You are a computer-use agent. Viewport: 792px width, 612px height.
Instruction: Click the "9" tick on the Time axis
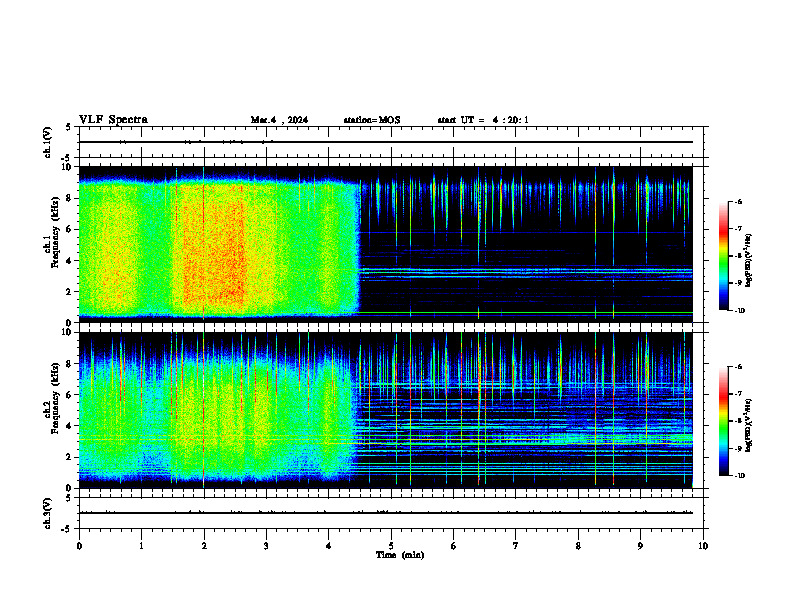tap(640, 546)
